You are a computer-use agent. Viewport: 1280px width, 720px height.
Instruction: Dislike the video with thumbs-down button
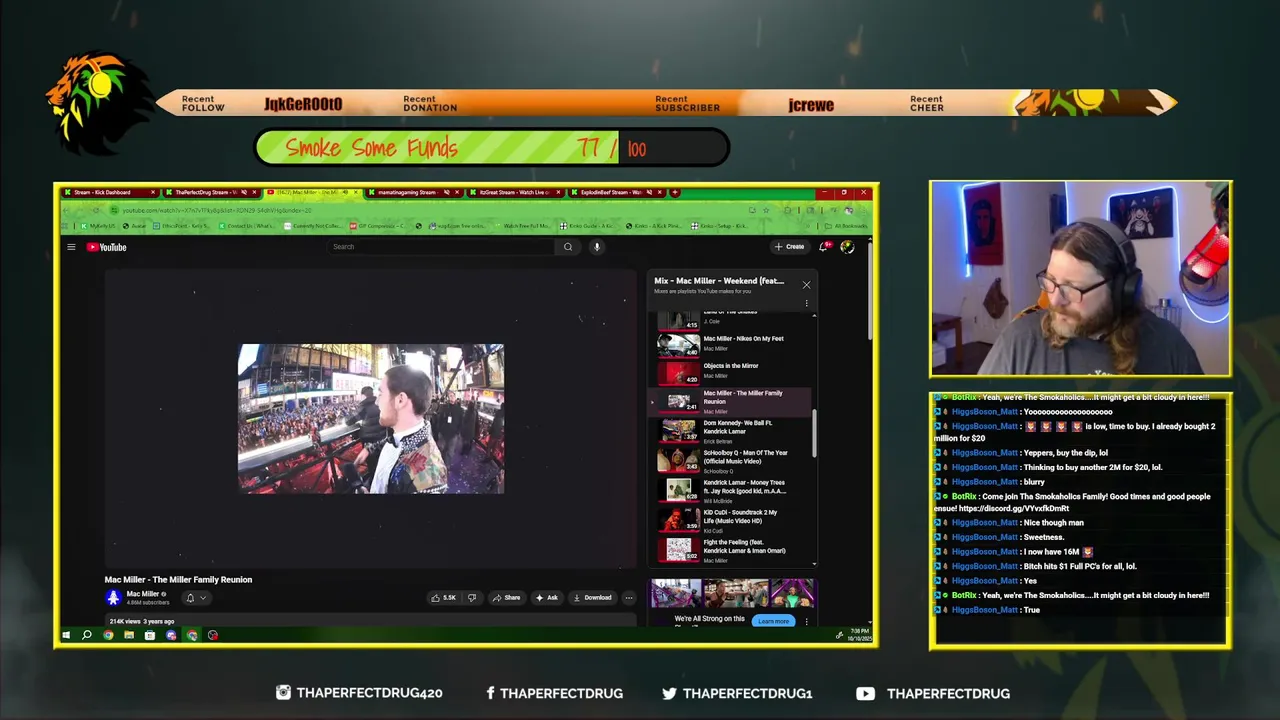(x=472, y=598)
